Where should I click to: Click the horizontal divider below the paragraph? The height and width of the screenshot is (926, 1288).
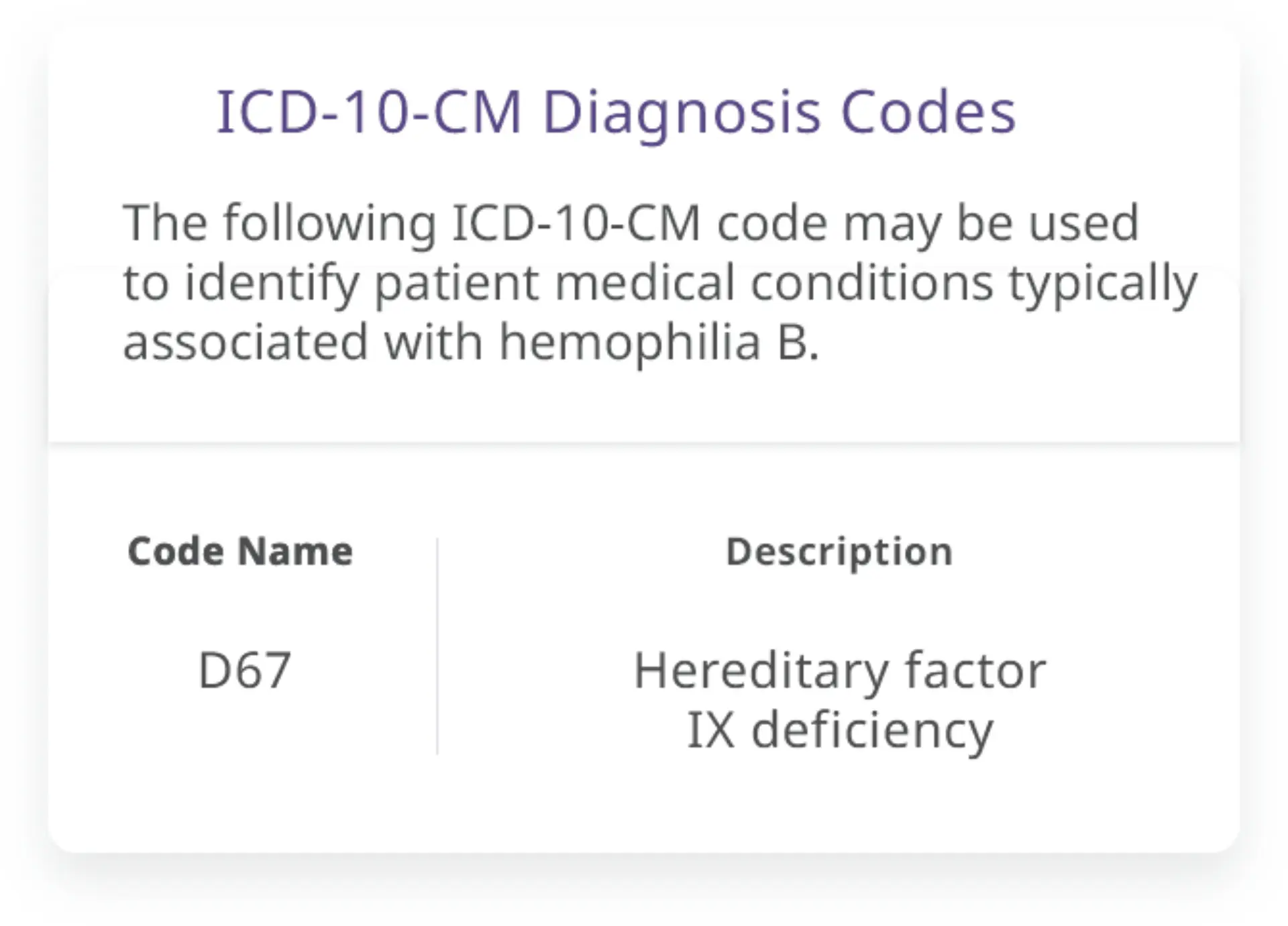(644, 443)
